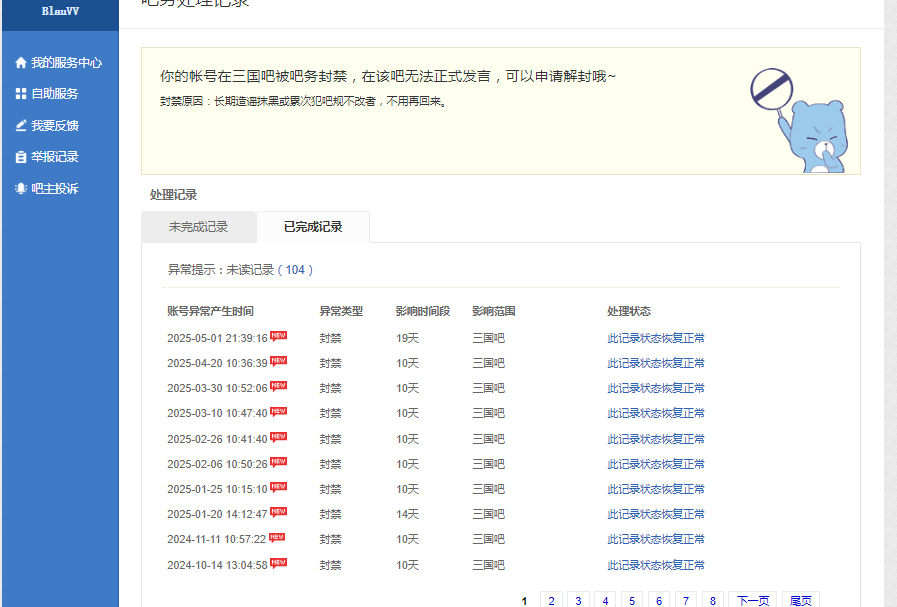Click NEW badge on 2024-10-14 record
The width and height of the screenshot is (897, 607).
[279, 563]
